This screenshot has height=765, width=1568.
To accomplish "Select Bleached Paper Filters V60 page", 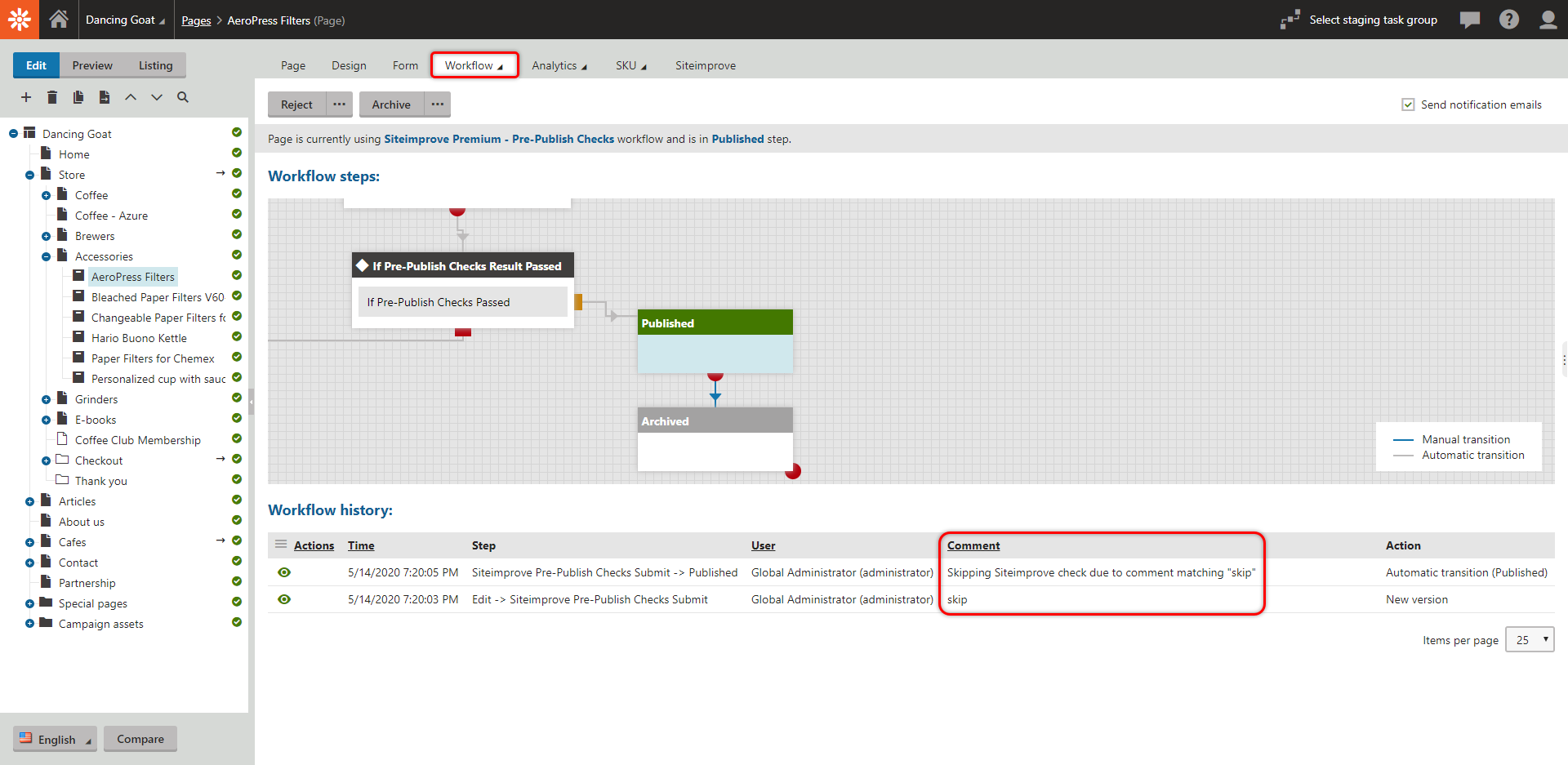I will point(158,297).
